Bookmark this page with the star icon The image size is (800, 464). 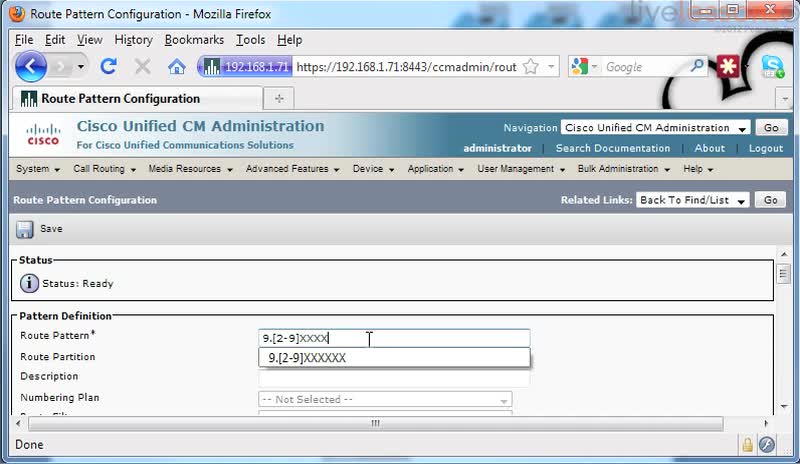pos(531,67)
